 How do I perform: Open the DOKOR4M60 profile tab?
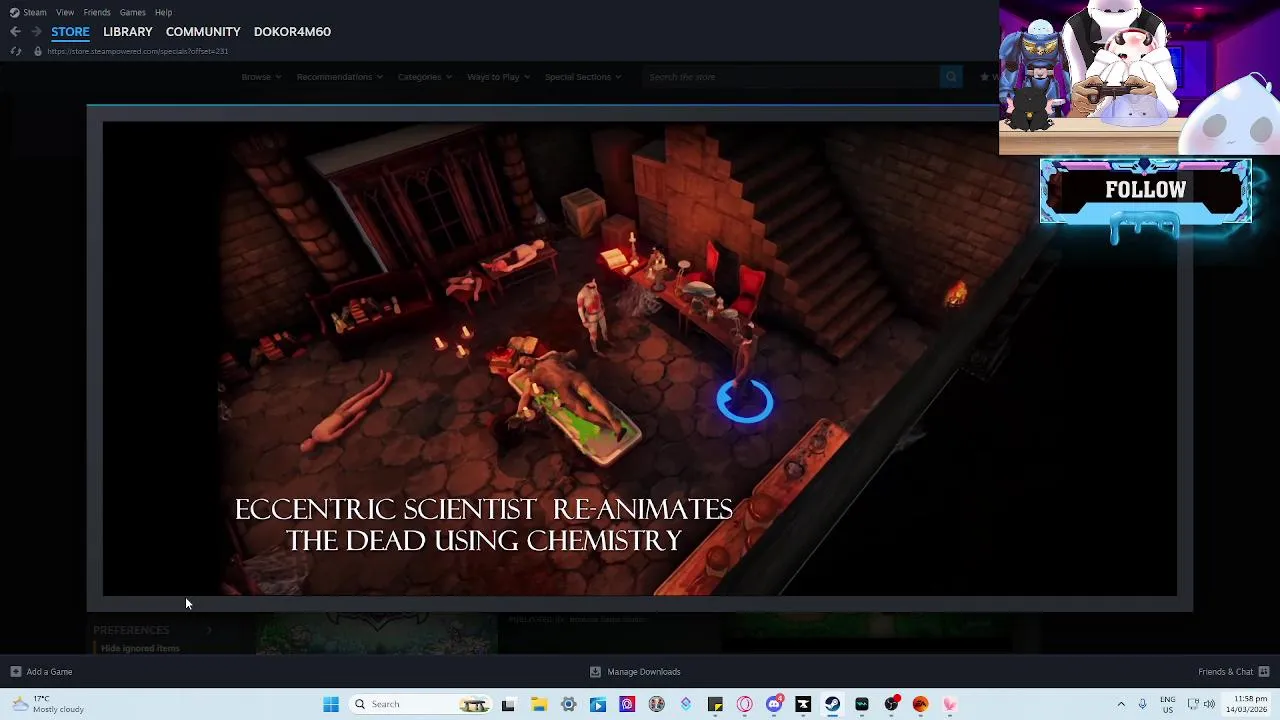pos(292,32)
